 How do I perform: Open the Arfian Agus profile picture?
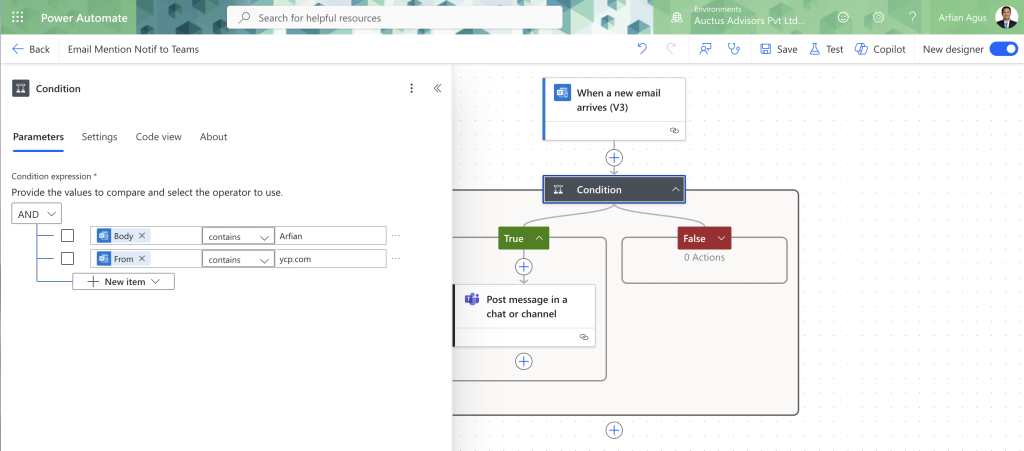click(1006, 18)
